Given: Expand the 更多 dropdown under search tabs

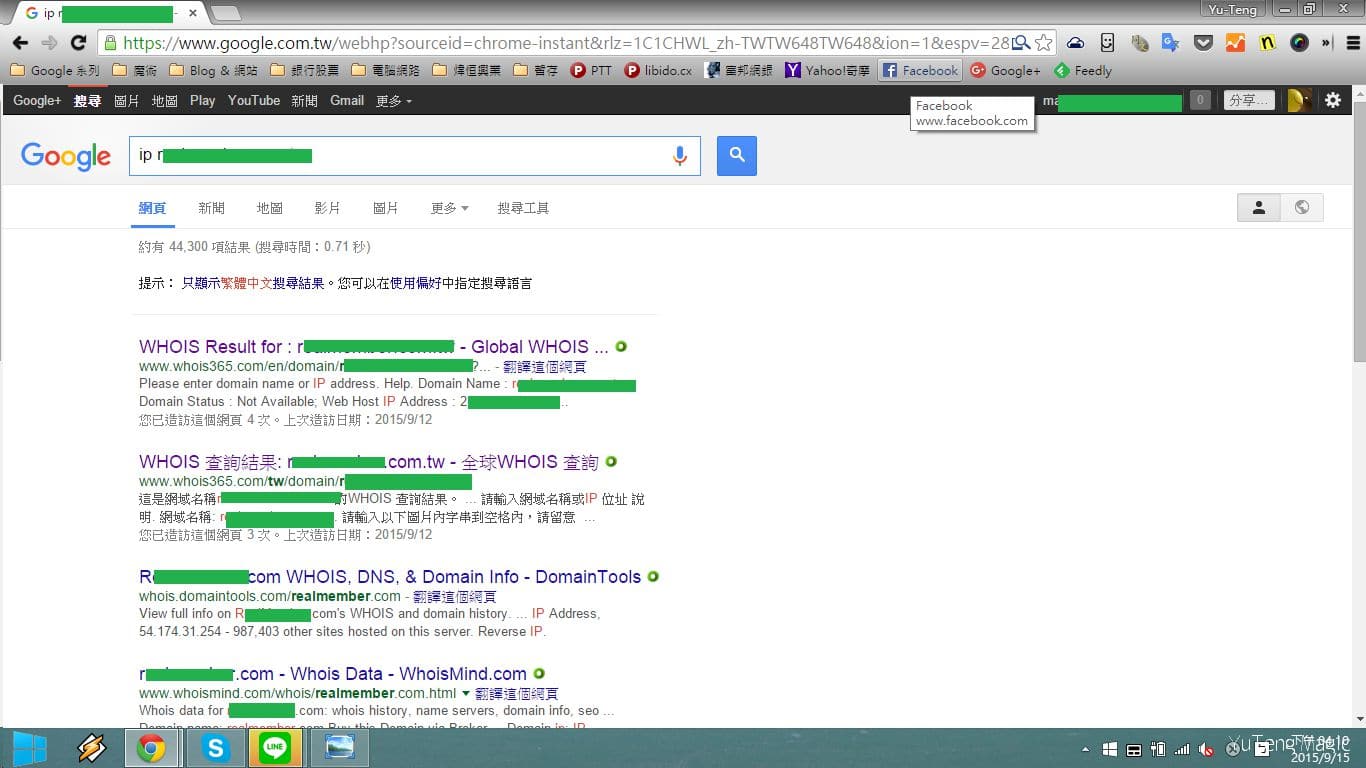Looking at the screenshot, I should (449, 208).
